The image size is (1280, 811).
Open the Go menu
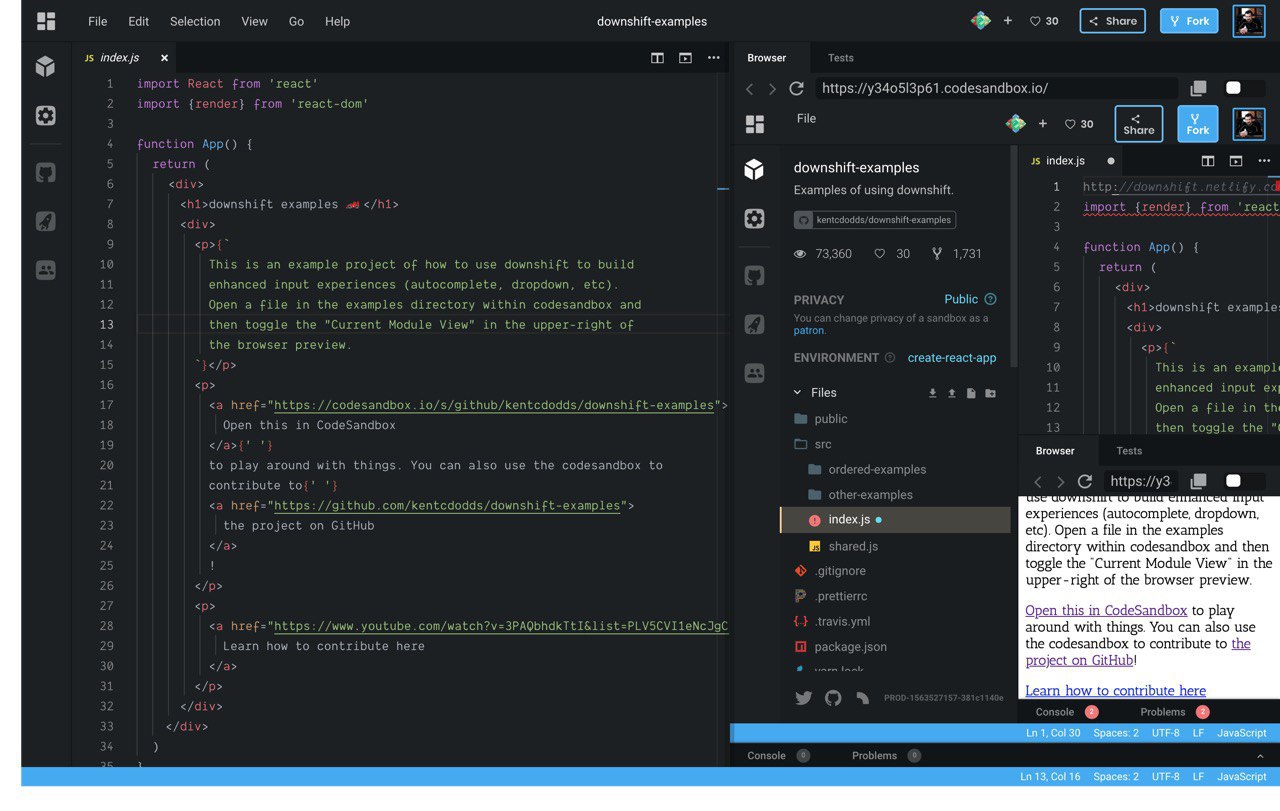pos(296,21)
